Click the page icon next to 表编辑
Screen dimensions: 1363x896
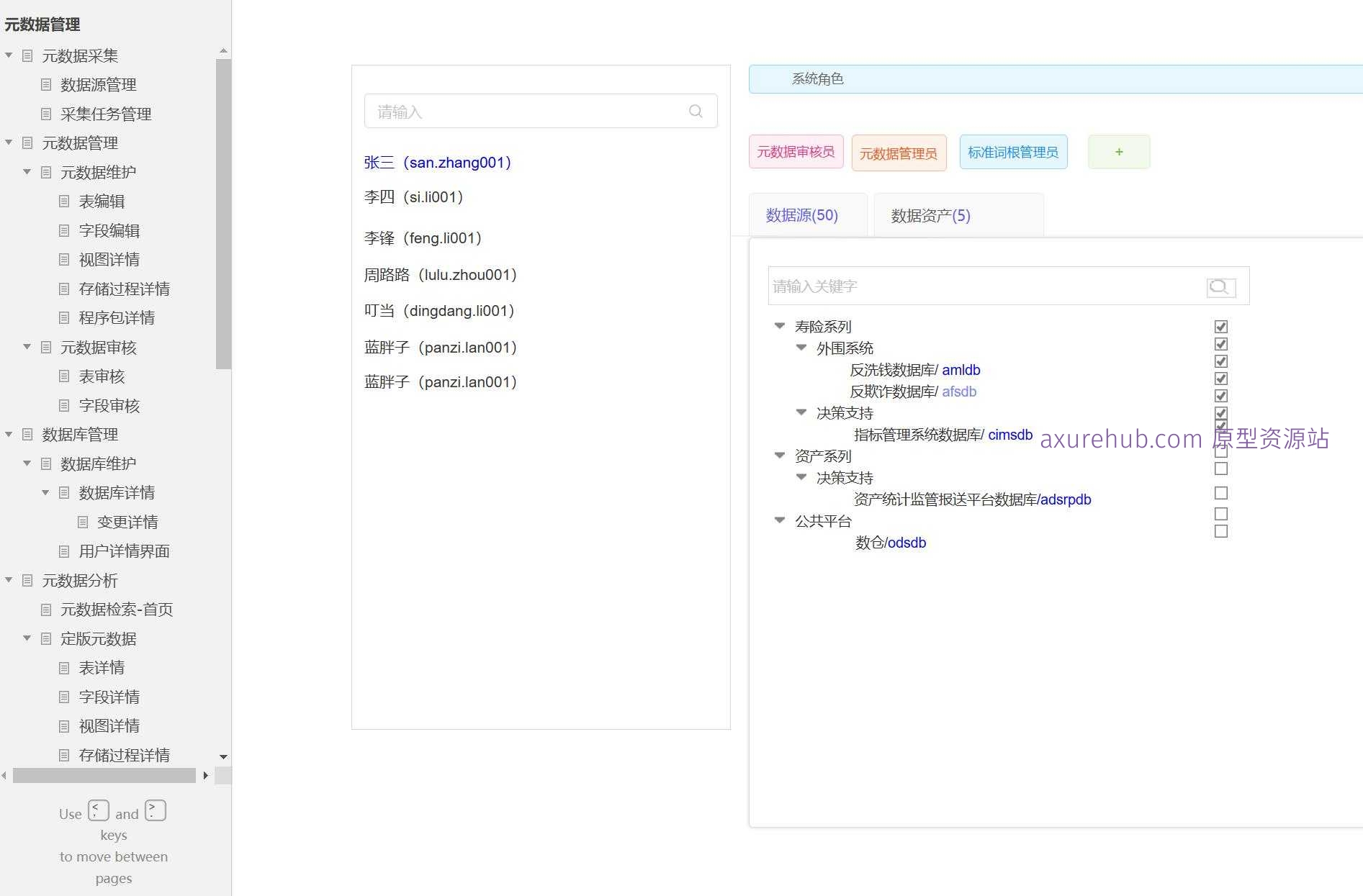coord(64,202)
